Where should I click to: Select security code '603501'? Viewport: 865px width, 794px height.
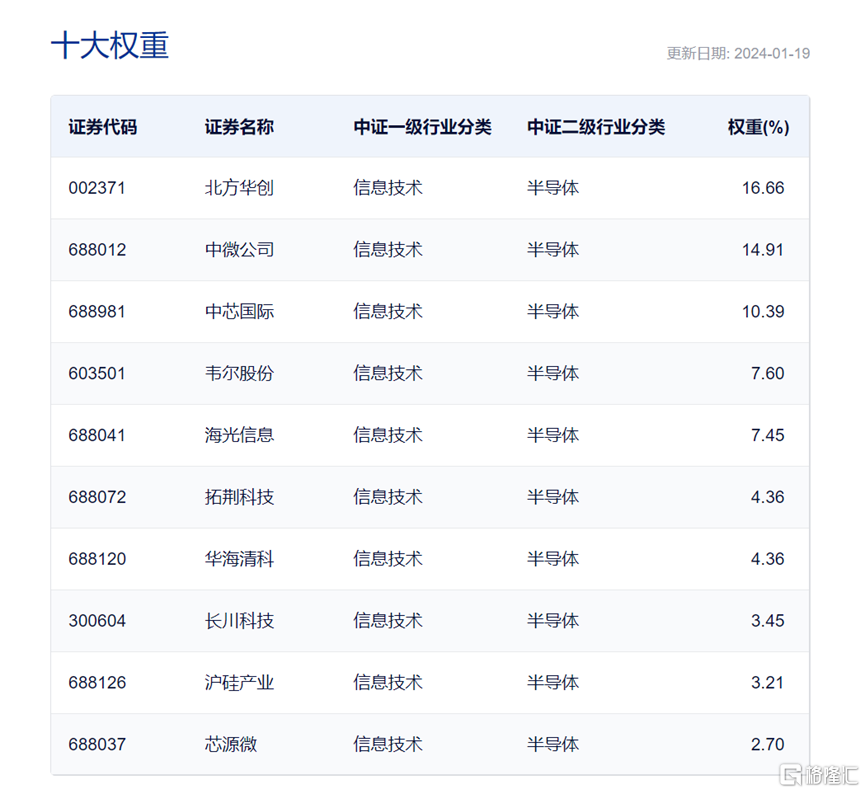click(97, 374)
